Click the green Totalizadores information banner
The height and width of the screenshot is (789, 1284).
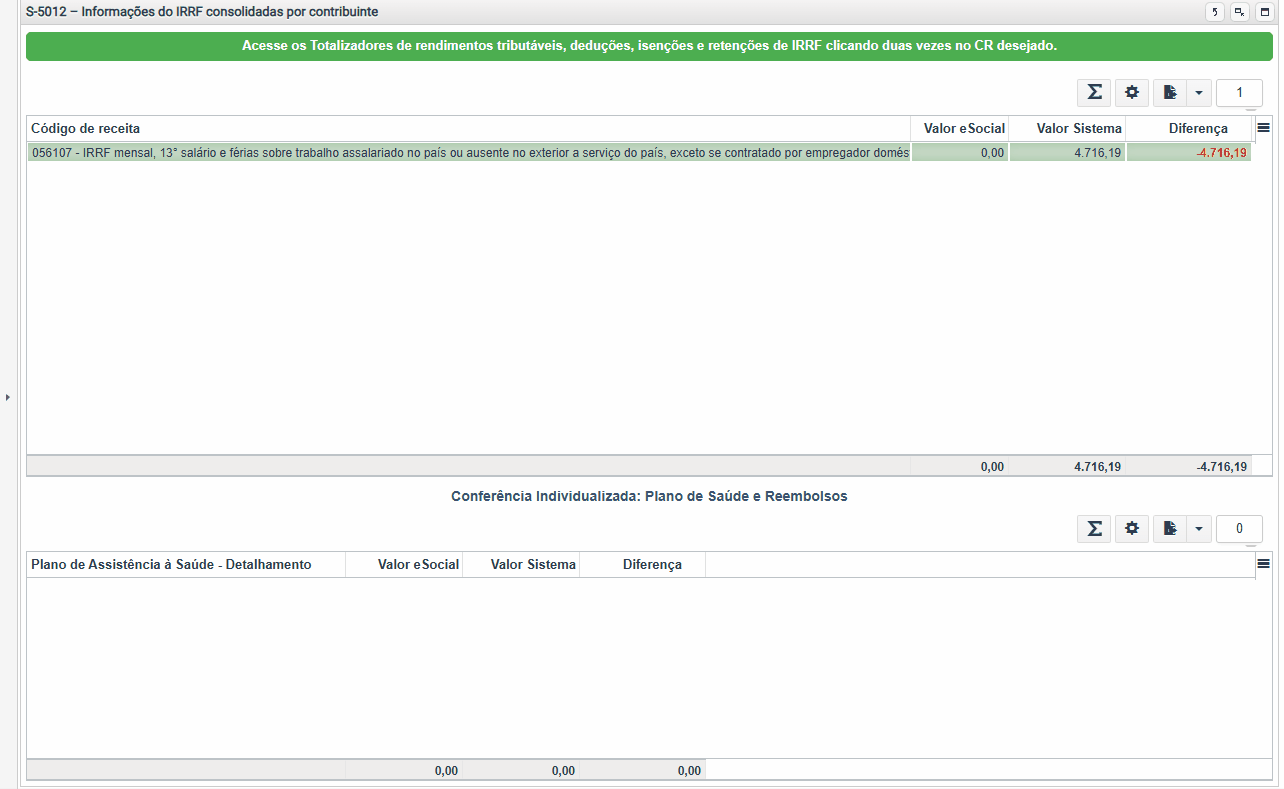tap(649, 46)
